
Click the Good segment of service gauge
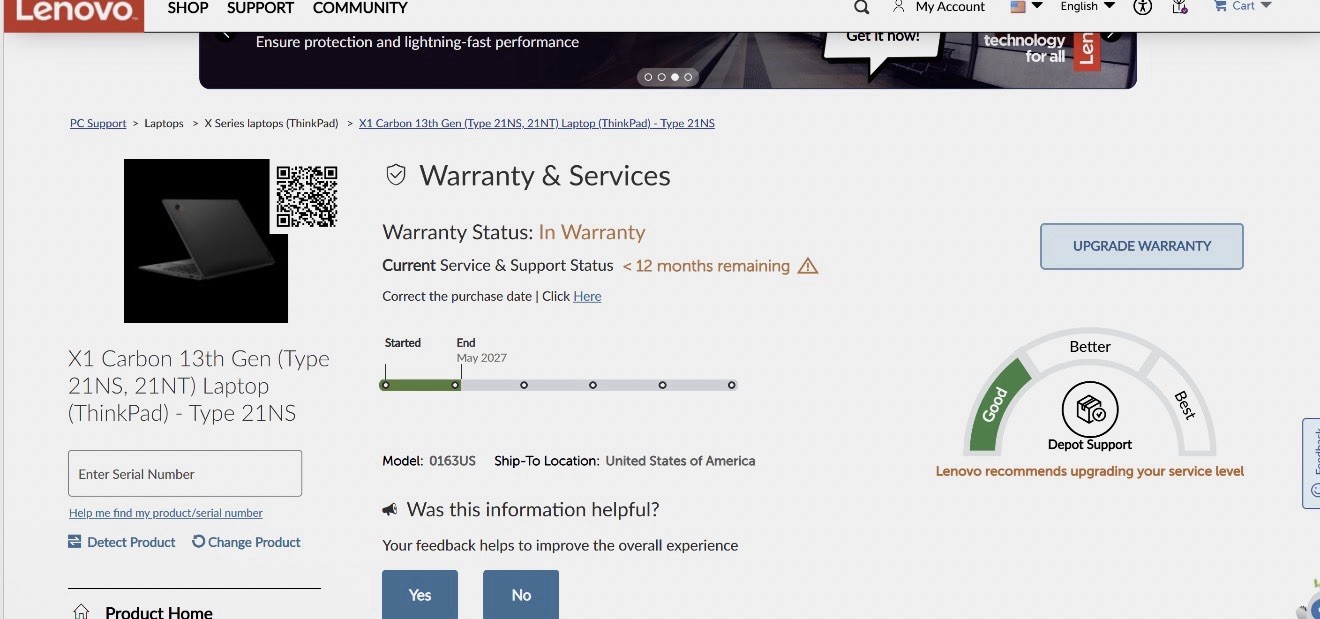tap(996, 405)
